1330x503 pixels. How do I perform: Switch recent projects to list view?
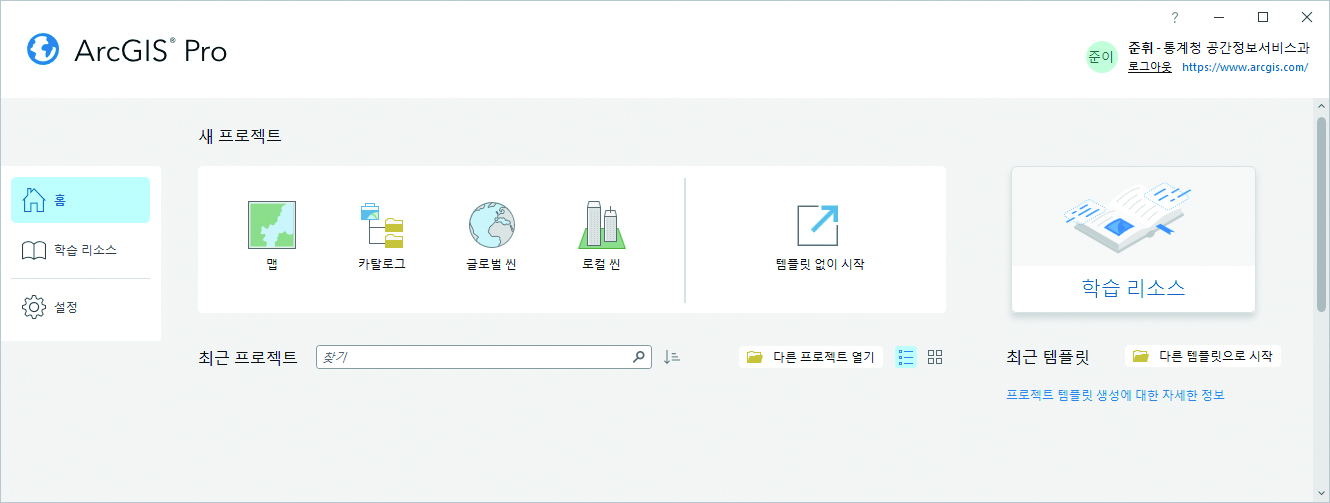pyautogui.click(x=906, y=357)
